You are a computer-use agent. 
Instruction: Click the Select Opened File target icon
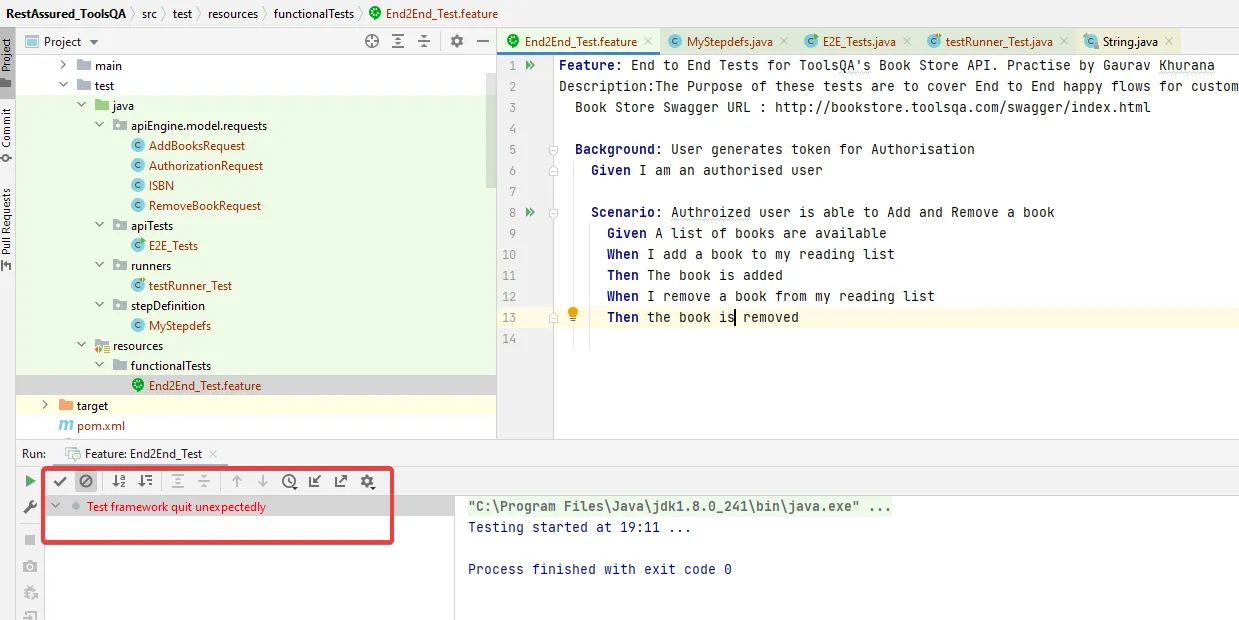[372, 41]
